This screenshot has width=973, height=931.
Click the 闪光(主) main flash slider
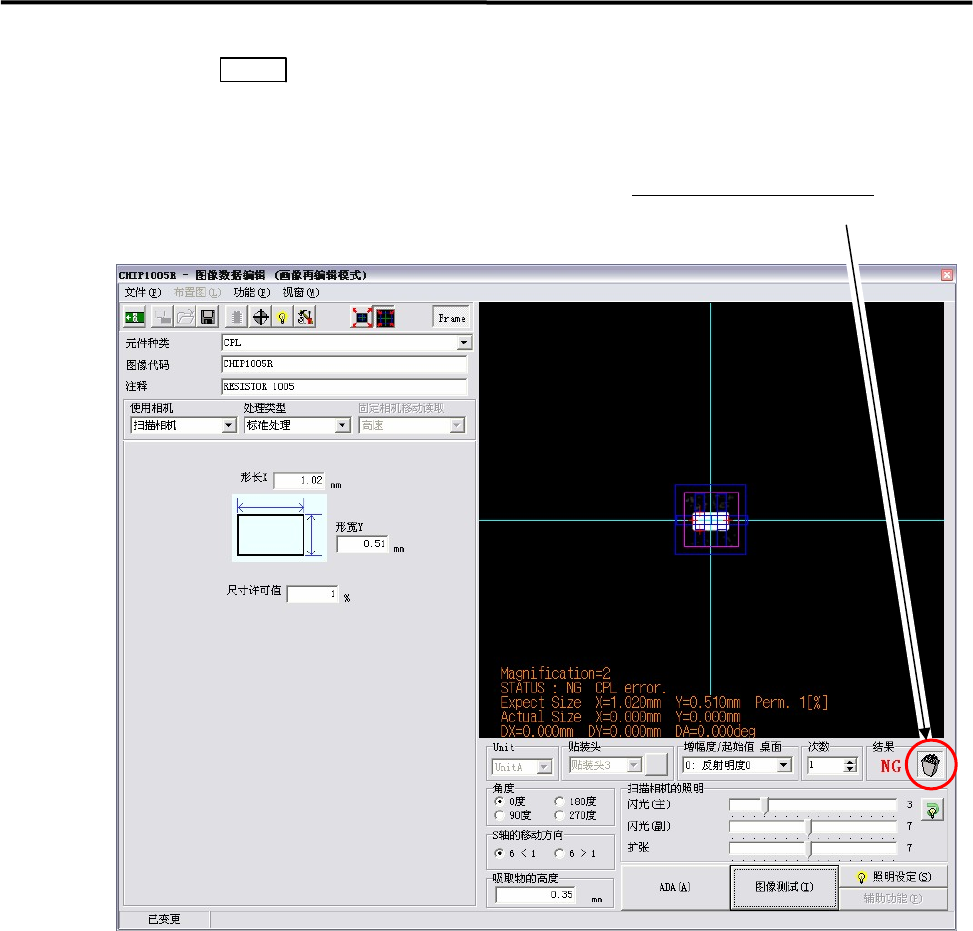(x=765, y=804)
